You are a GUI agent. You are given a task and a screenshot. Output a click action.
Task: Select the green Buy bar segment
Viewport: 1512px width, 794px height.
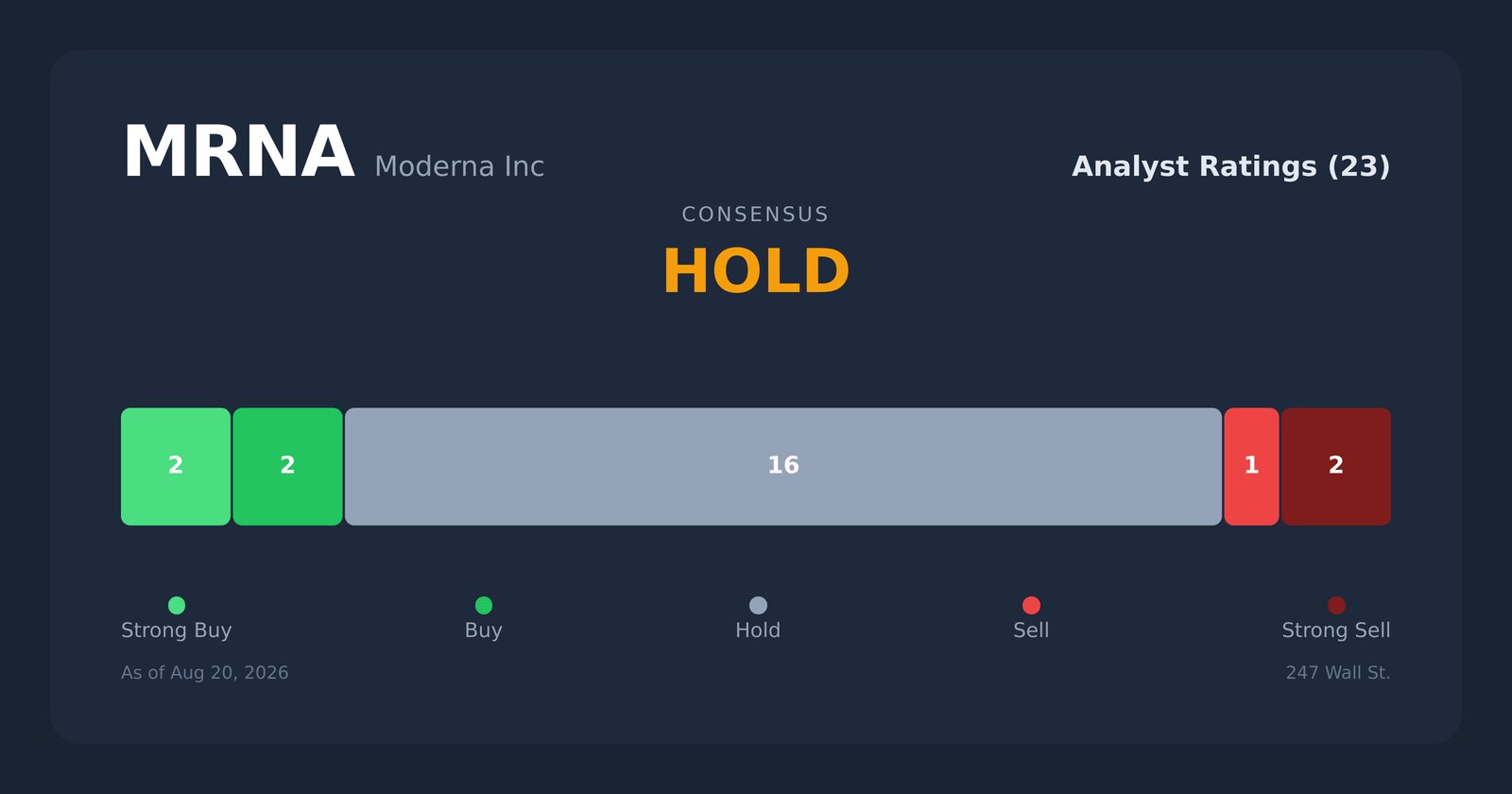pyautogui.click(x=287, y=466)
